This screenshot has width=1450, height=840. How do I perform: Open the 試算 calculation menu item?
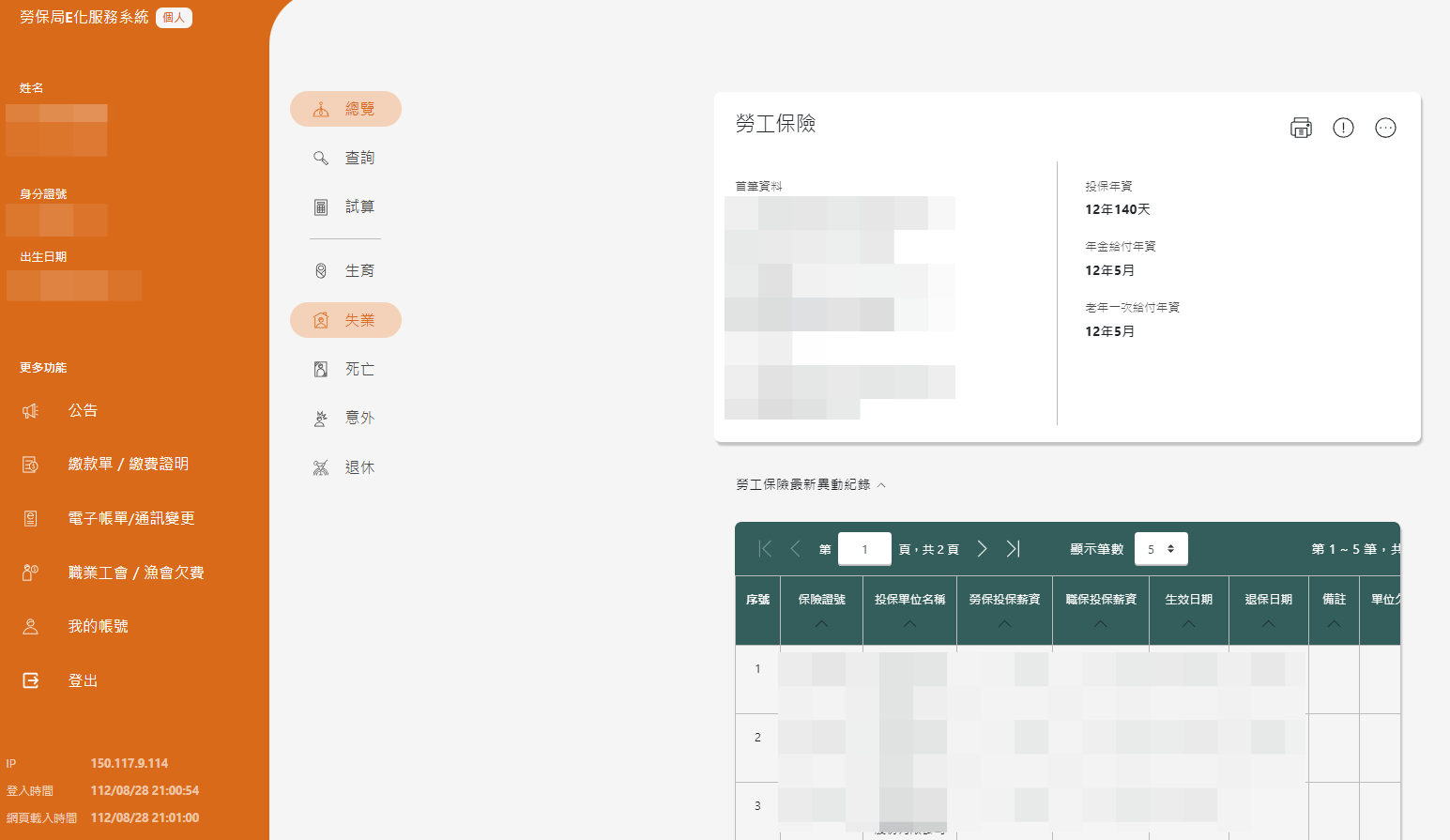(x=345, y=206)
